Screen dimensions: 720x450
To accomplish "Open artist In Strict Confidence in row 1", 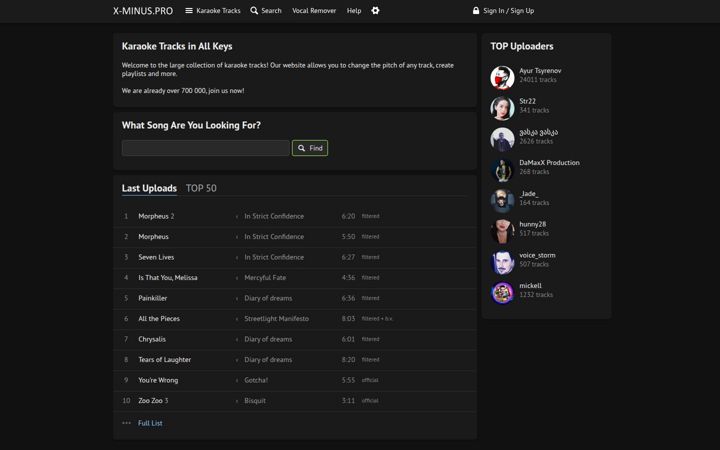I will pos(274,216).
